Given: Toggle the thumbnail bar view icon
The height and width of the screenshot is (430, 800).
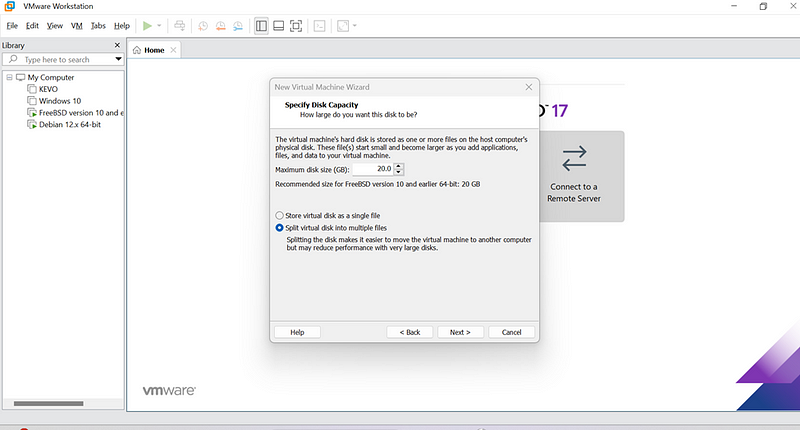Looking at the screenshot, I should [x=279, y=26].
